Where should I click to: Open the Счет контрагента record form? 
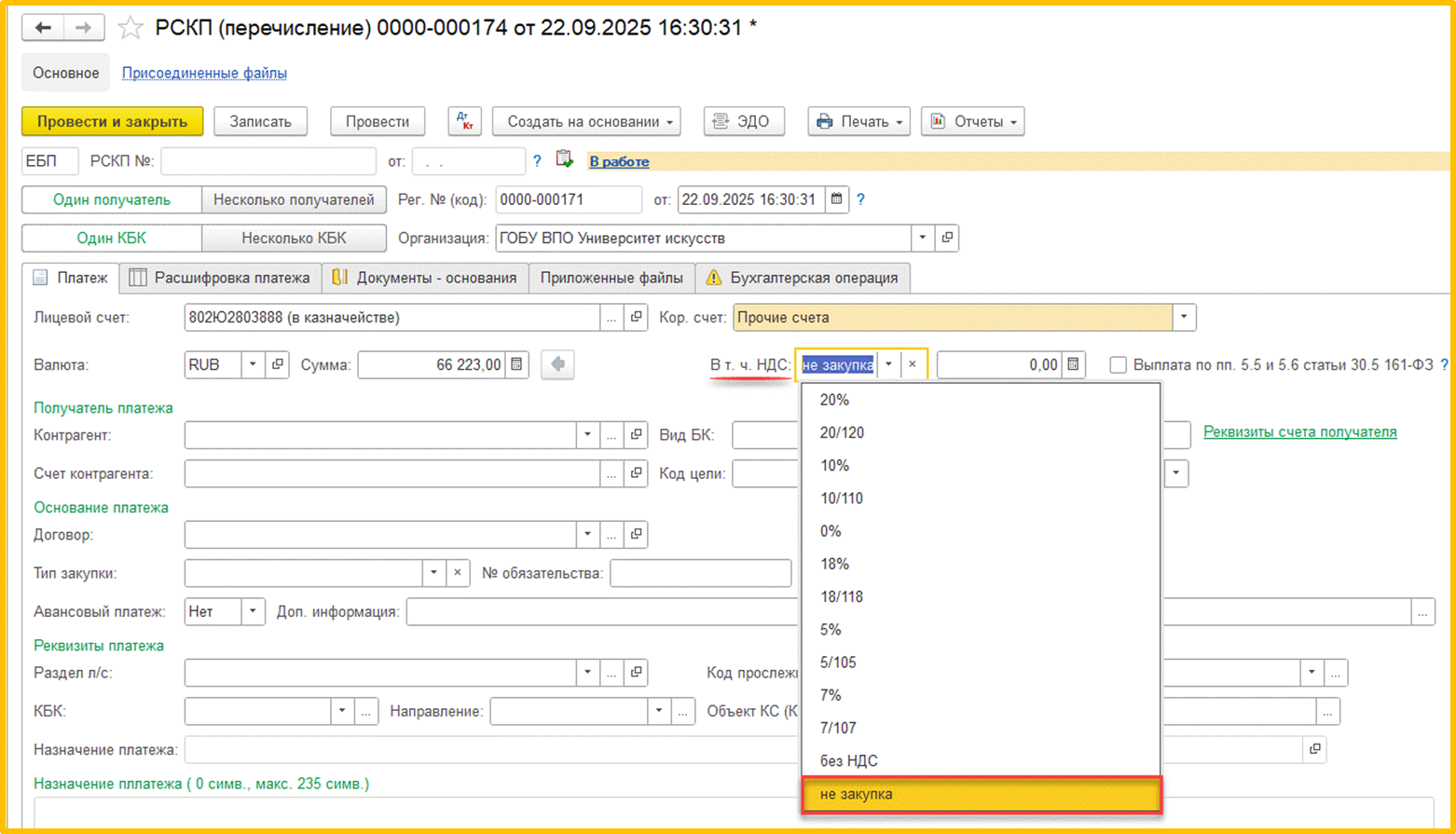tap(636, 473)
